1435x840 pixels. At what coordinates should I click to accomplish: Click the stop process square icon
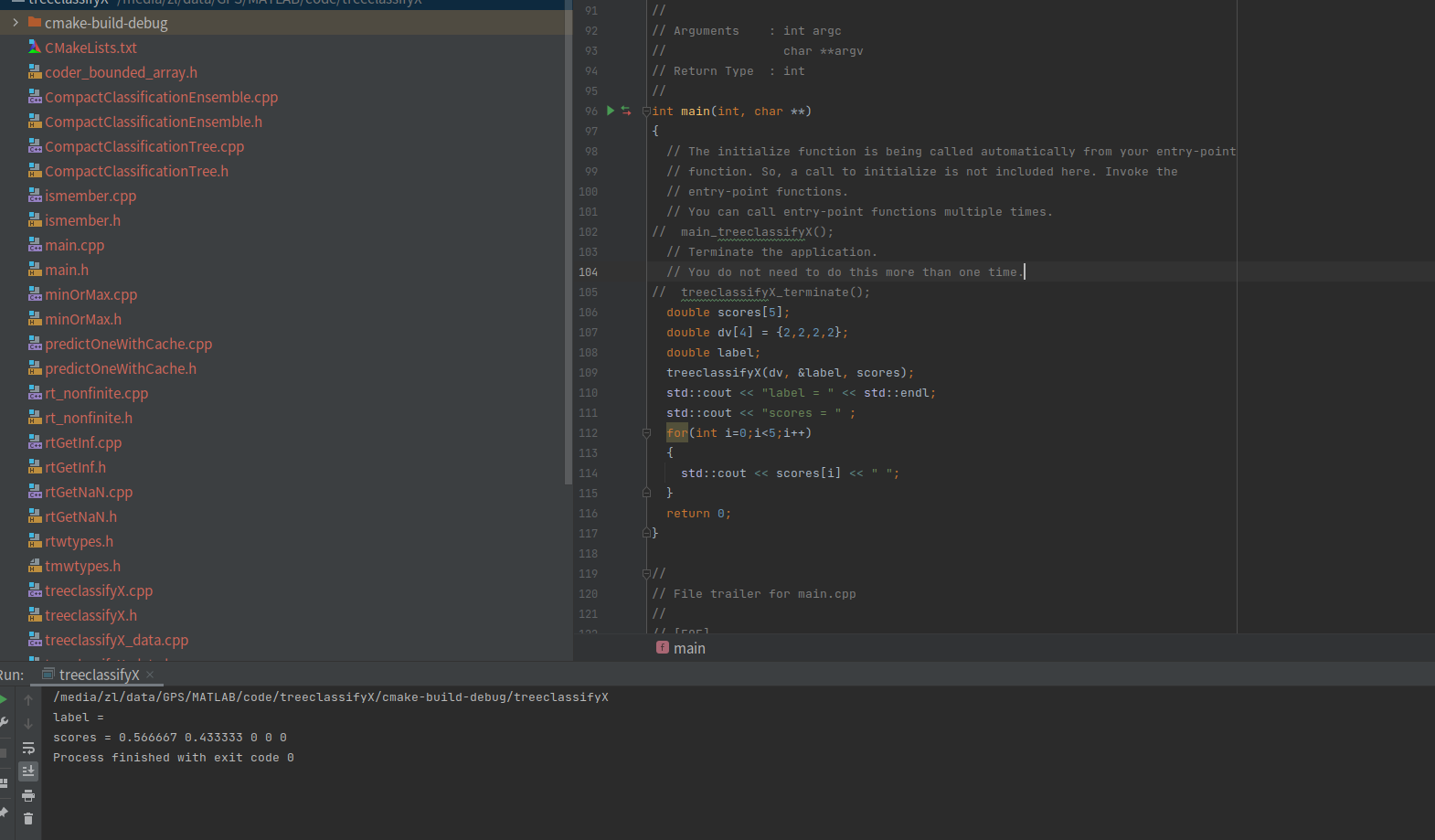click(x=4, y=753)
